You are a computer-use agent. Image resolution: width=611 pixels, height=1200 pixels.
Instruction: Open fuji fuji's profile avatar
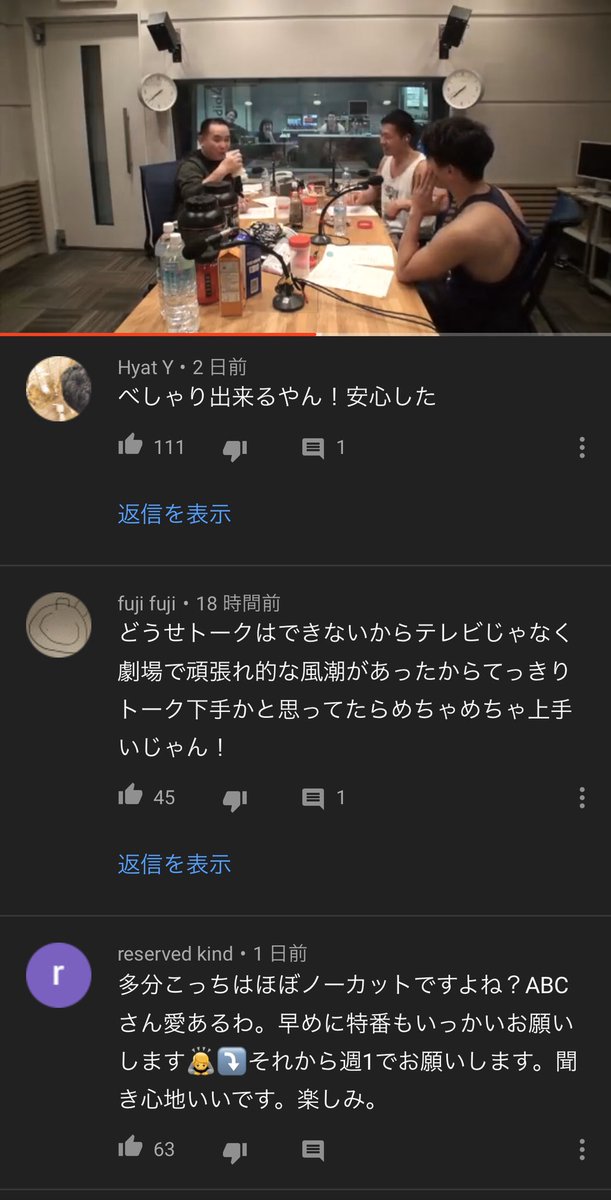pyautogui.click(x=58, y=625)
